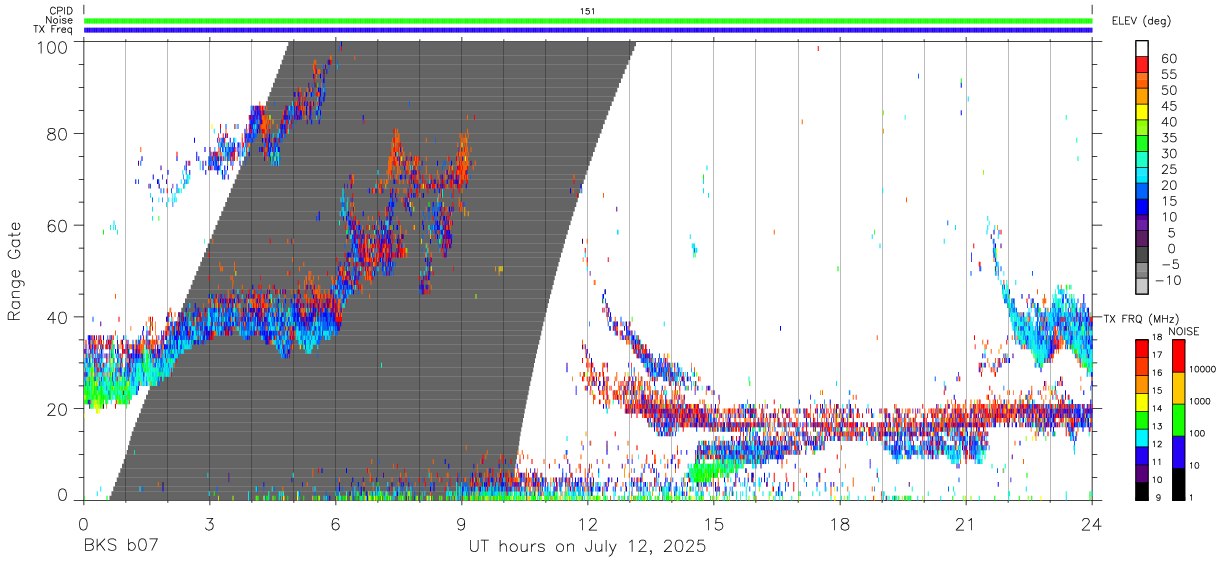Click the elevation value 30 label
This screenshot has height=567, width=1228.
(x=1167, y=153)
